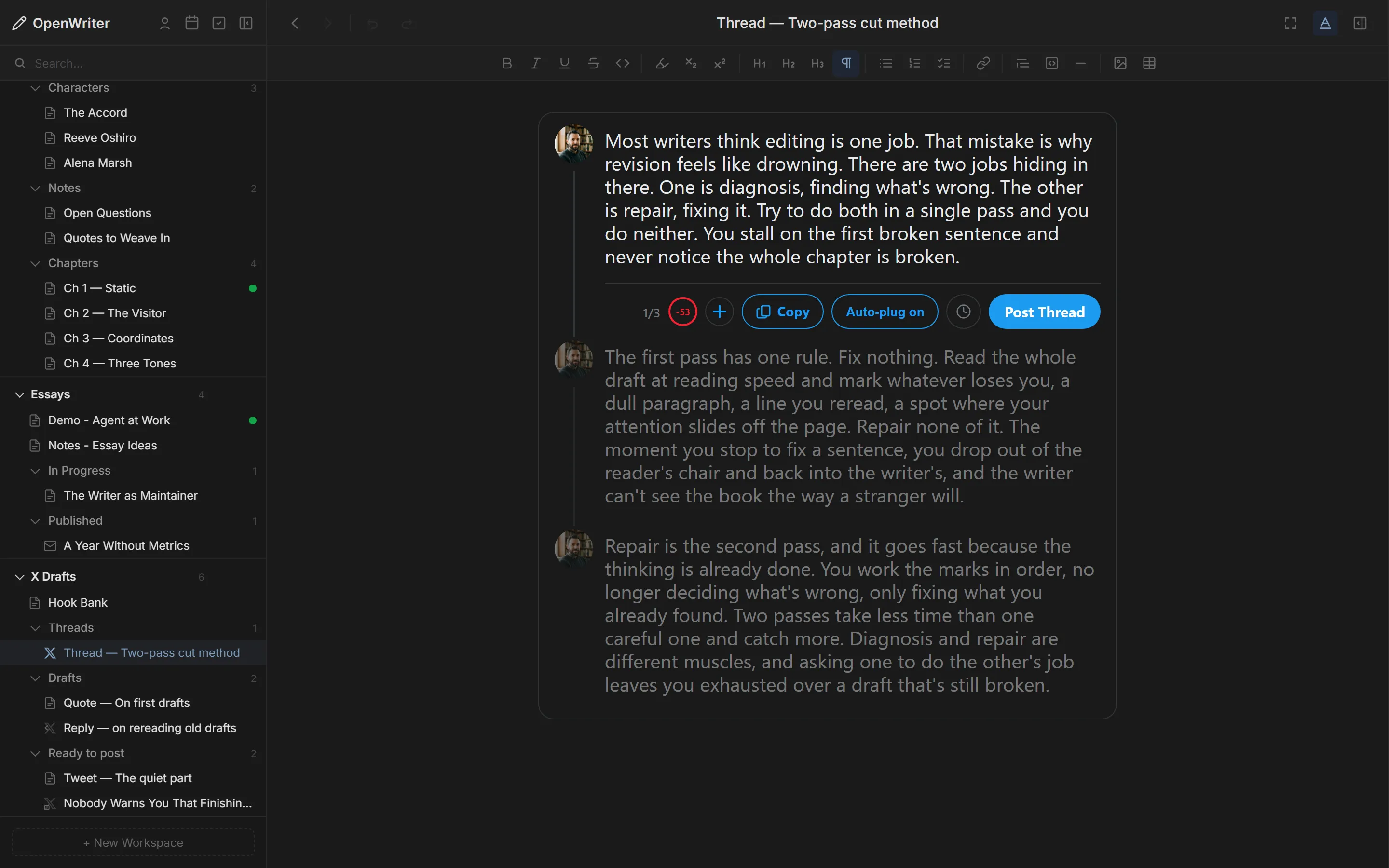Insert a block quote
Screen dimensions: 1389x868
[1023, 63]
